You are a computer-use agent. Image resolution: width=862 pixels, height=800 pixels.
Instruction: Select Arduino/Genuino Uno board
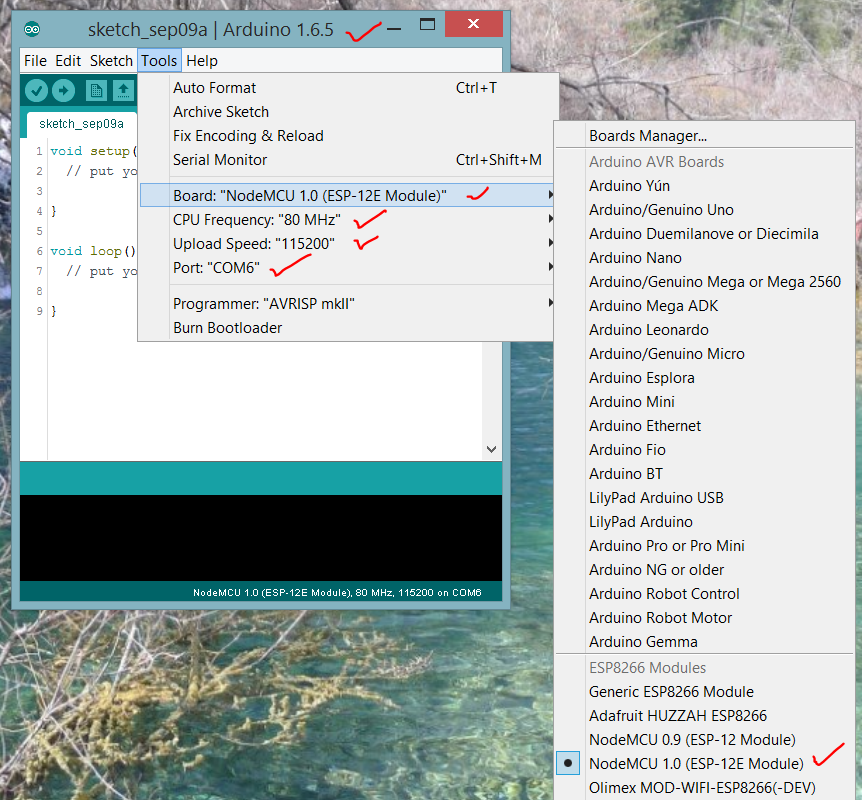[704, 210]
